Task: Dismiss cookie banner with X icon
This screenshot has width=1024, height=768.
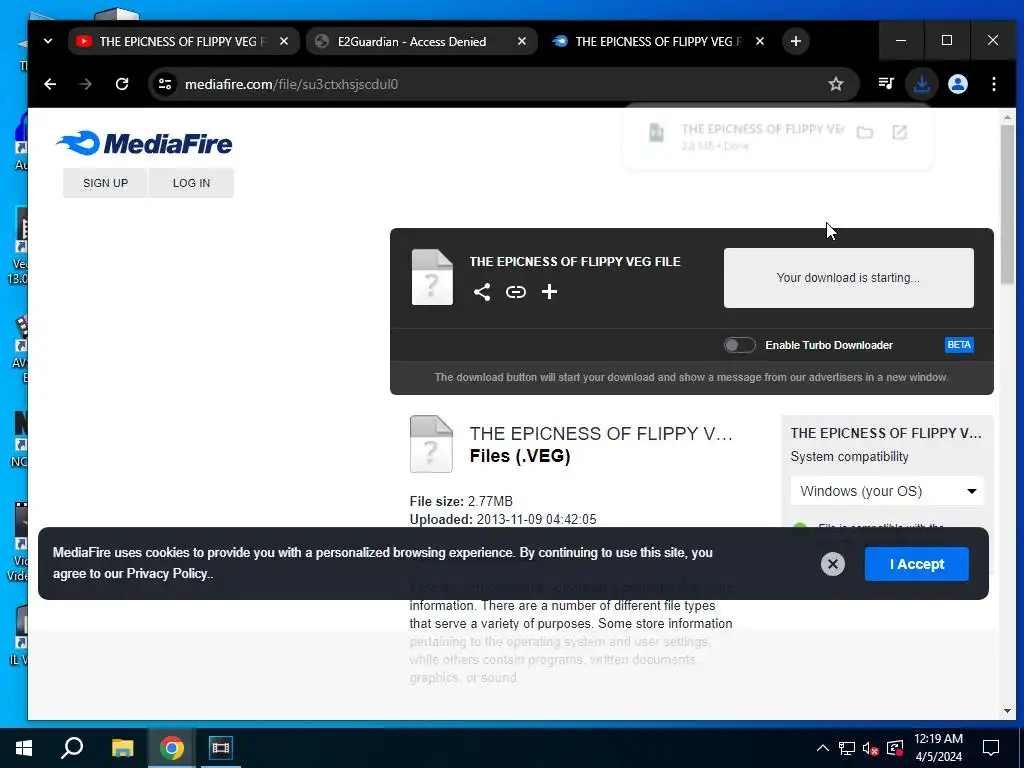Action: click(x=833, y=564)
